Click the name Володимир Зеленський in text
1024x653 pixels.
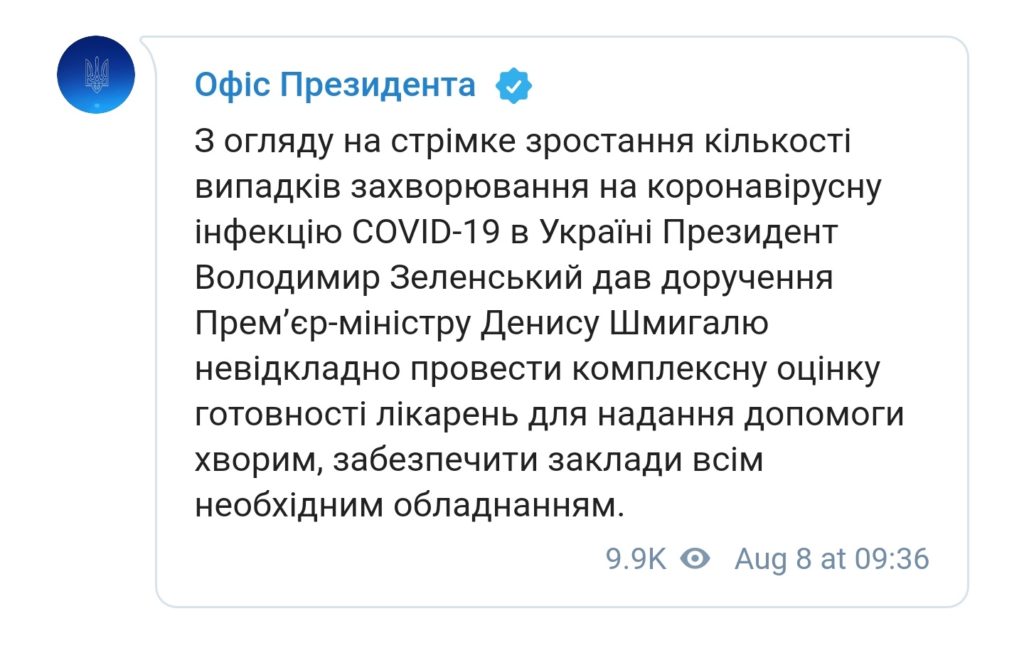click(389, 278)
